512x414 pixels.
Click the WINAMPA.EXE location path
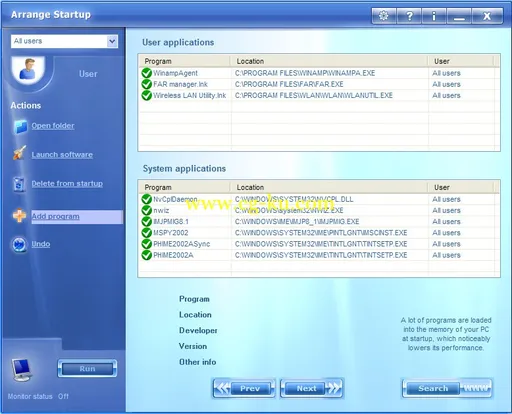click(305, 73)
